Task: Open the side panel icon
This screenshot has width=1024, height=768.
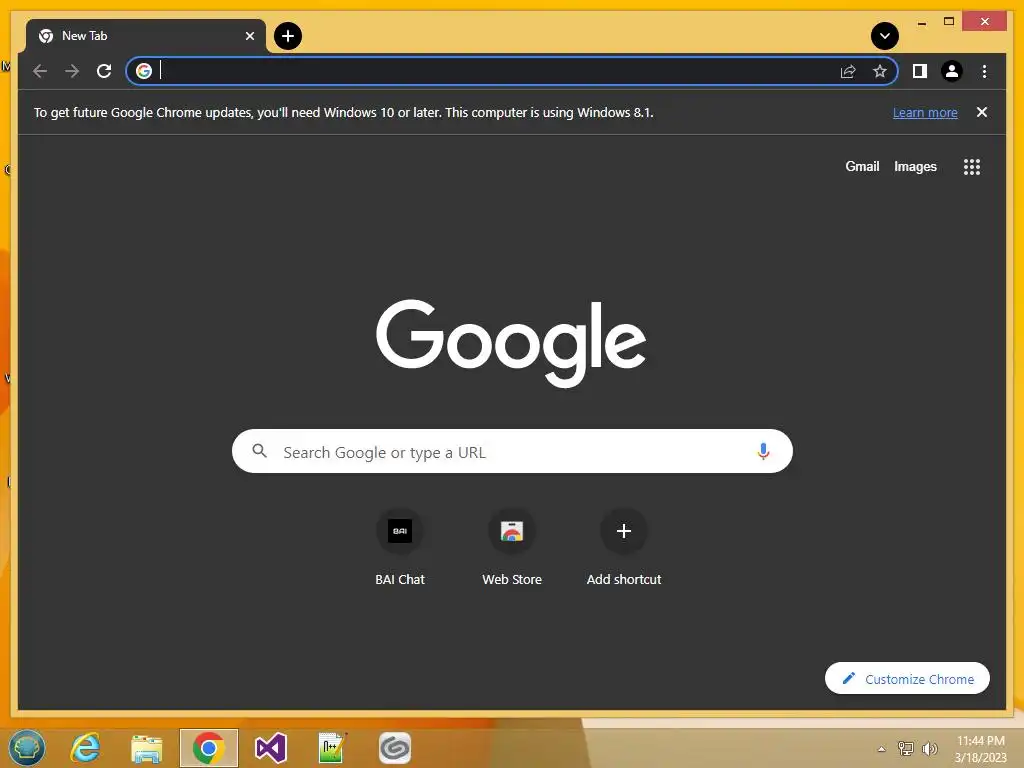Action: point(920,71)
